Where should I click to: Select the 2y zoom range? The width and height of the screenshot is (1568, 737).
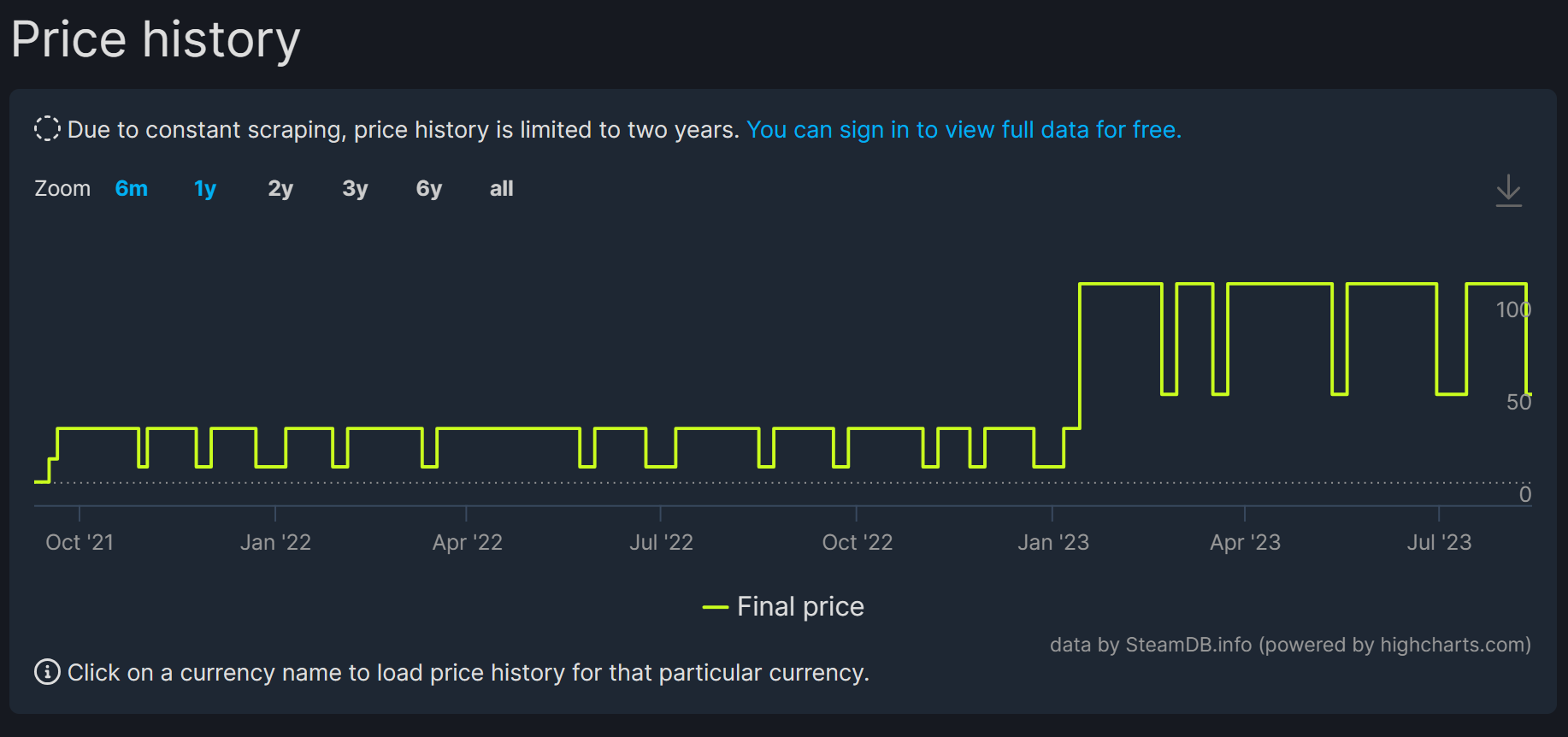tap(280, 188)
